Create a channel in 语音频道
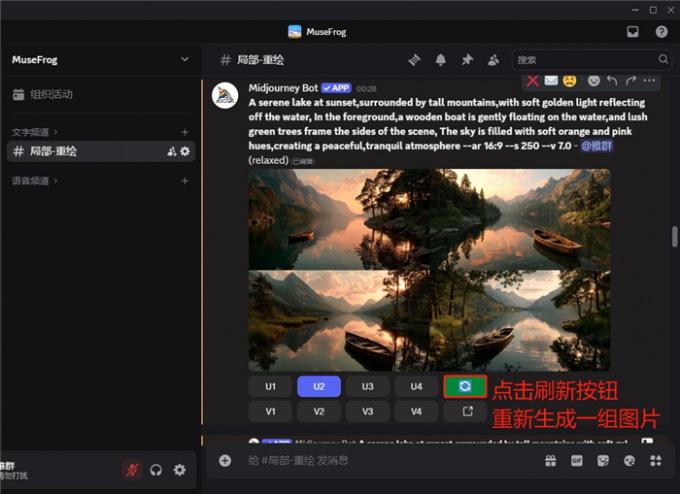The image size is (680, 494). click(185, 181)
